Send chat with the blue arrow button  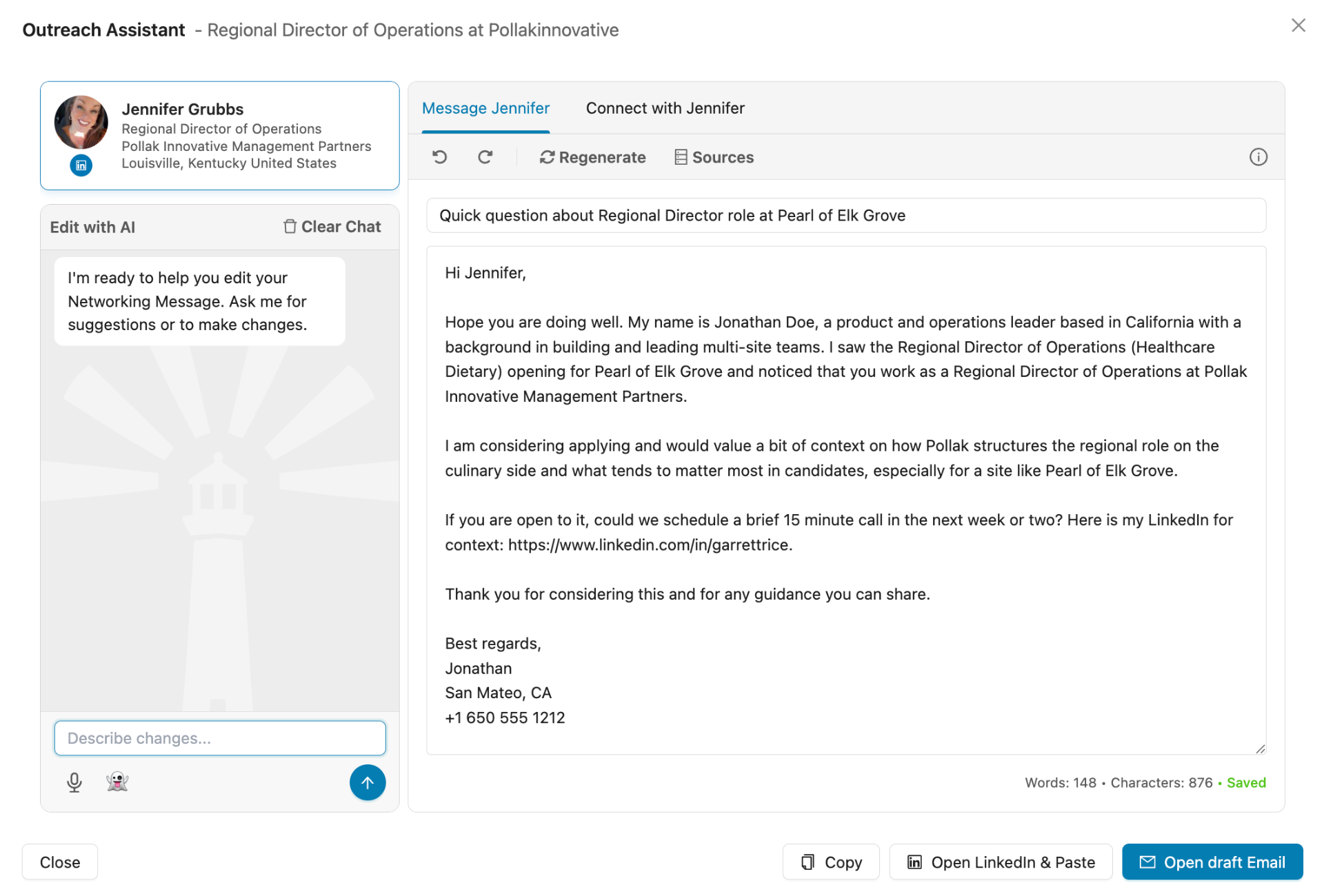pos(368,782)
